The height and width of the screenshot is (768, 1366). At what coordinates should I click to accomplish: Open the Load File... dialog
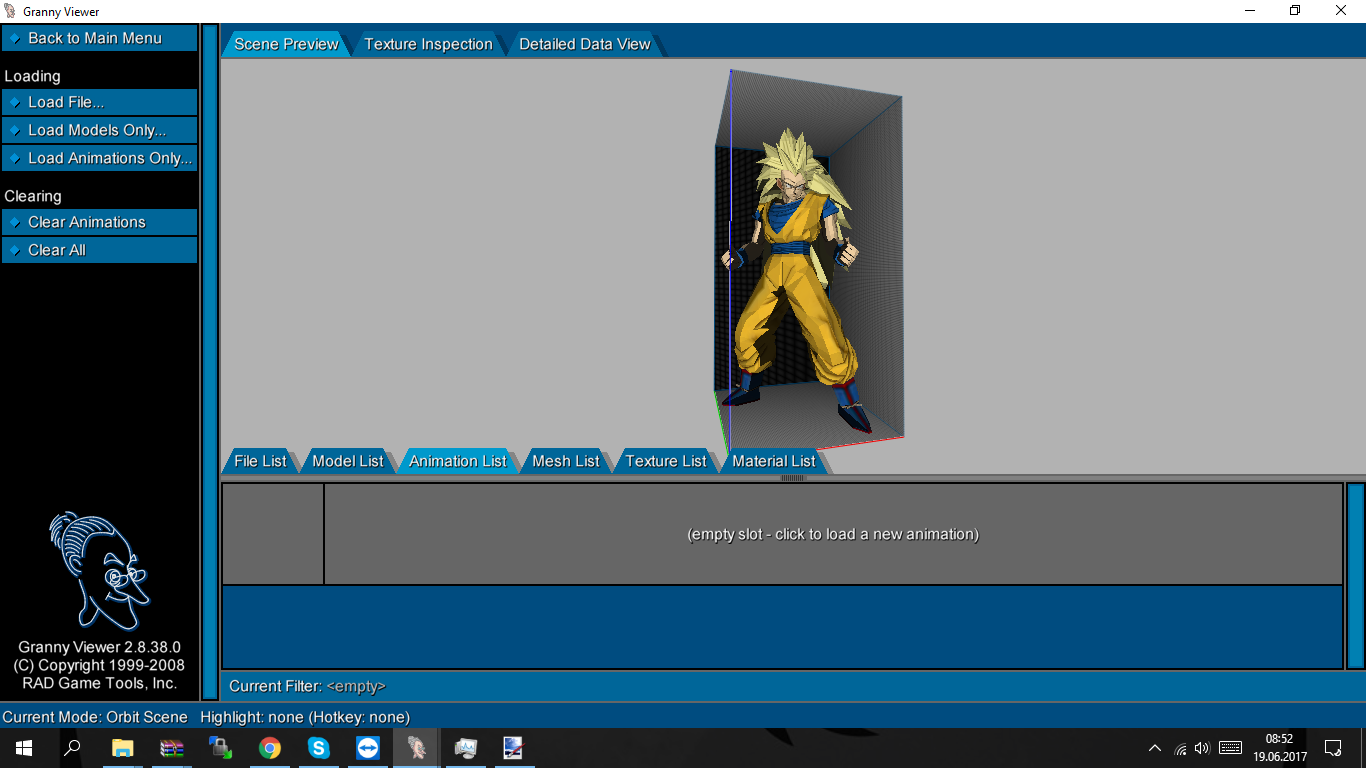pos(100,102)
